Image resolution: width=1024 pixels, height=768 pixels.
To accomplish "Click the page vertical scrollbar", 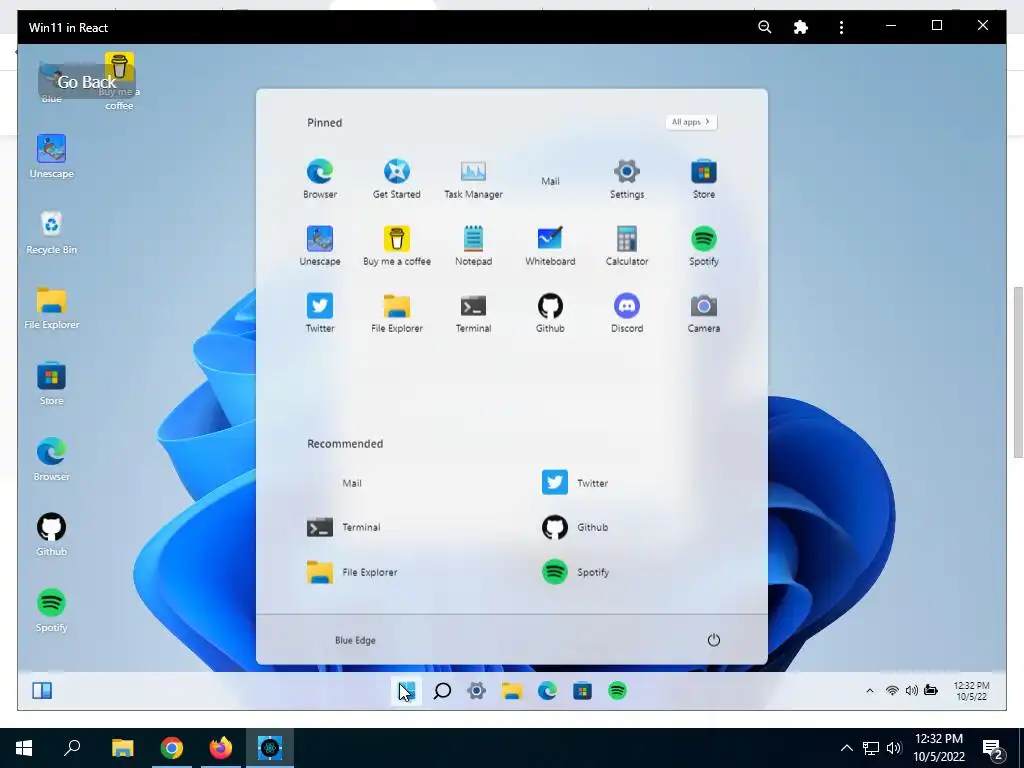I will [x=1018, y=372].
